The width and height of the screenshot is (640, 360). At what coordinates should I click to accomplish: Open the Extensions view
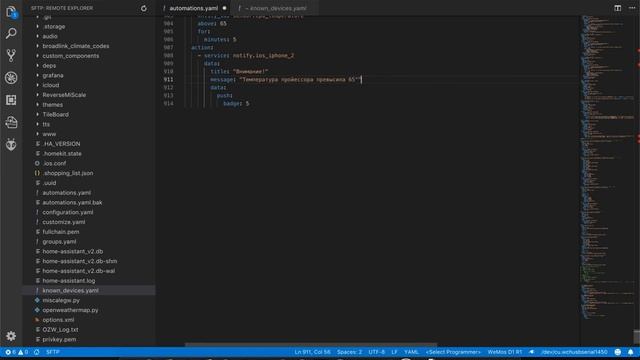(11, 100)
